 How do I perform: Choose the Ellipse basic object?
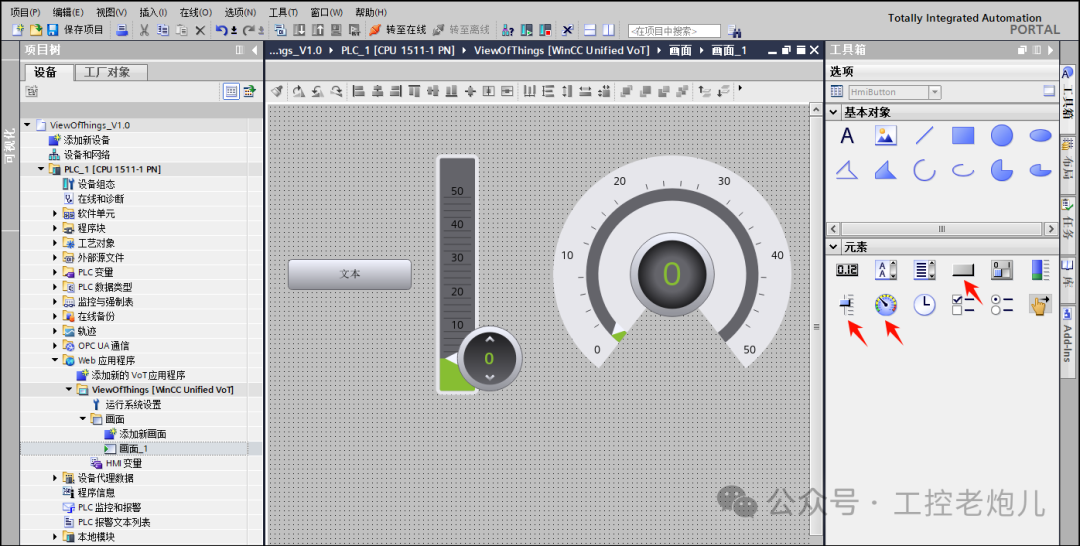[1040, 136]
